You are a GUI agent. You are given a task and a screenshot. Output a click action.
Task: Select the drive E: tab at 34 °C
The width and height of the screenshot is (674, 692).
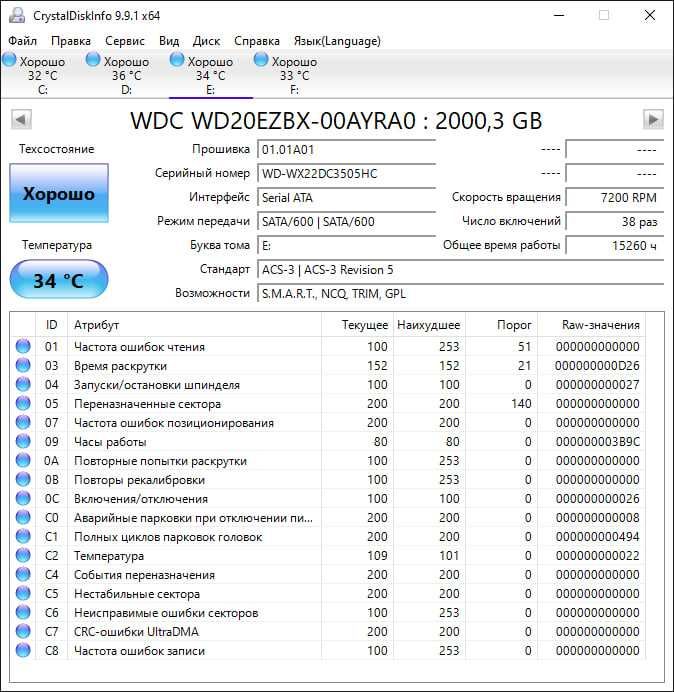click(x=211, y=75)
